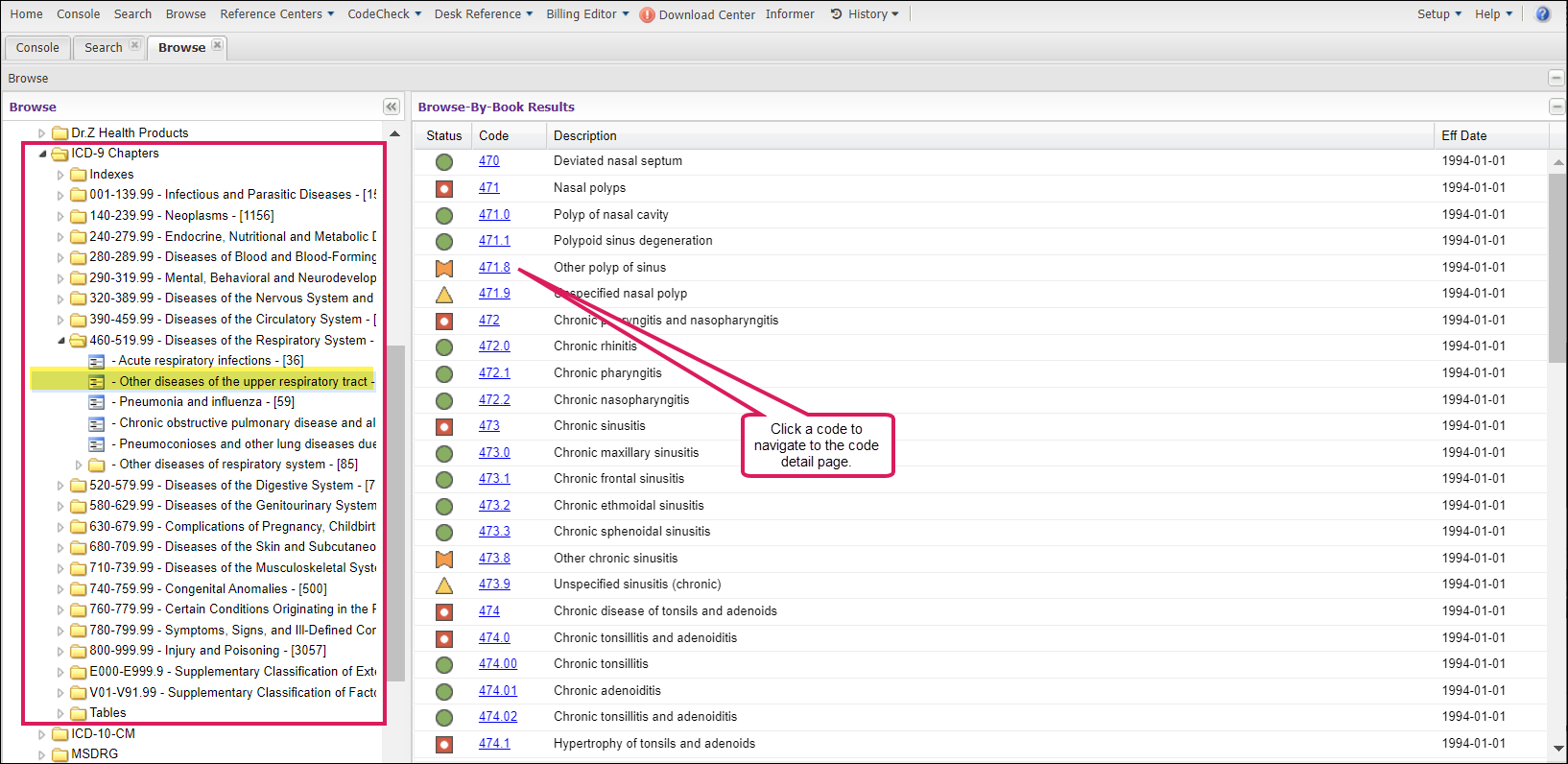Collapse the ICD-9 Chapters tree node

[x=42, y=154]
